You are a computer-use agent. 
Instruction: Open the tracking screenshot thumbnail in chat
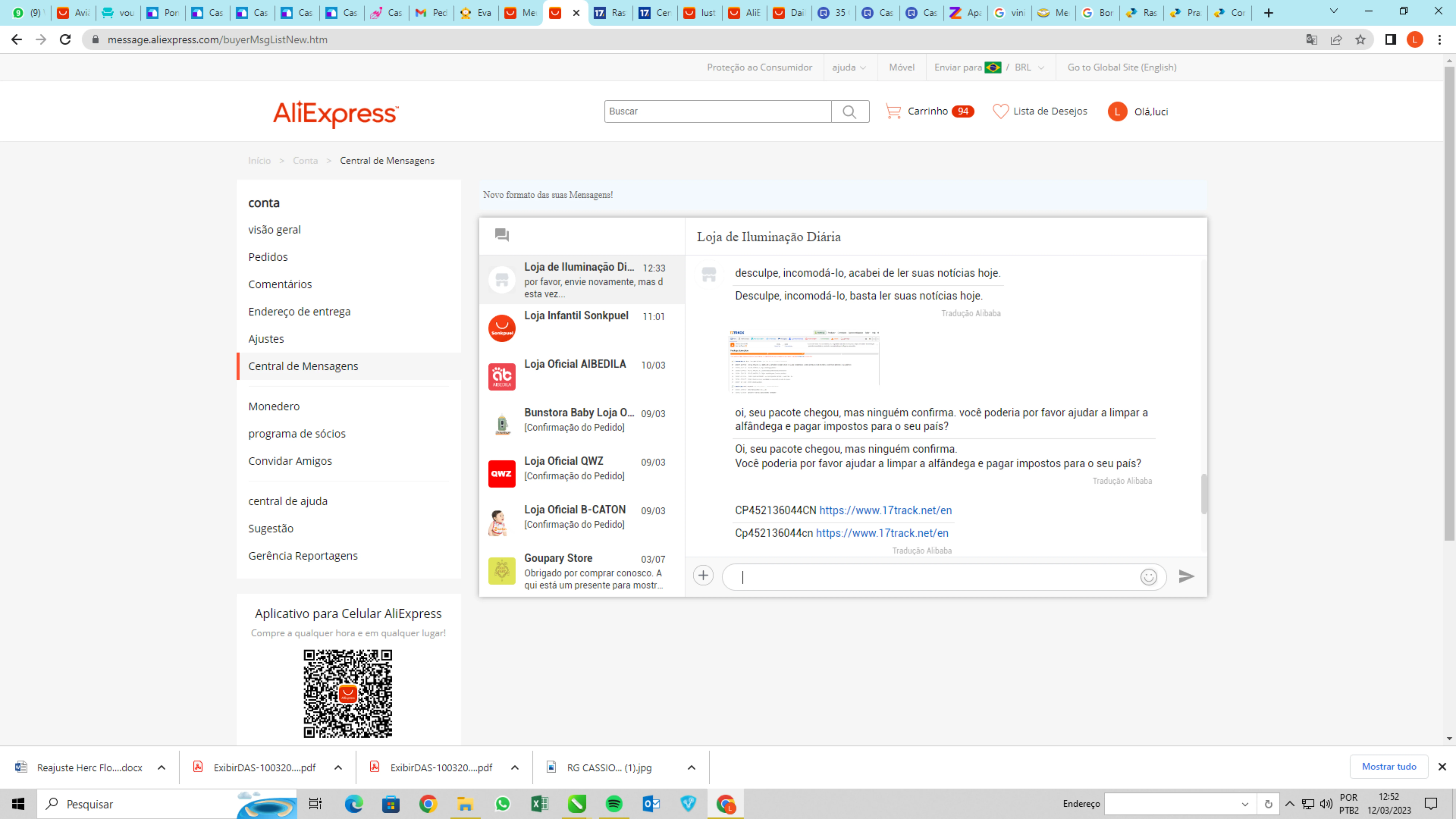point(804,361)
